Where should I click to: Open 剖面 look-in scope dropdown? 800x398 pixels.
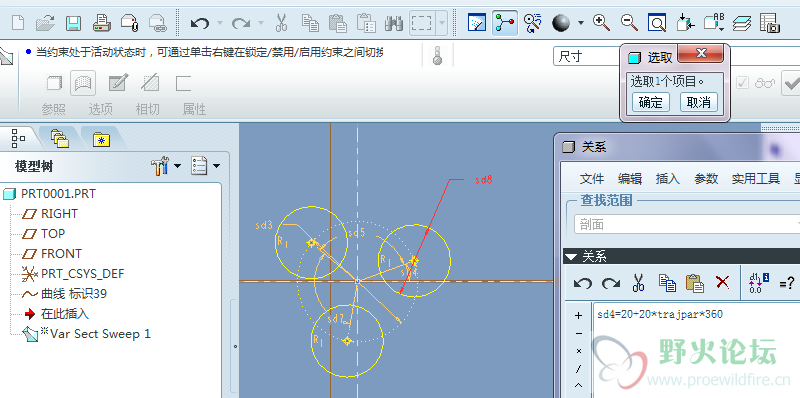click(x=687, y=225)
